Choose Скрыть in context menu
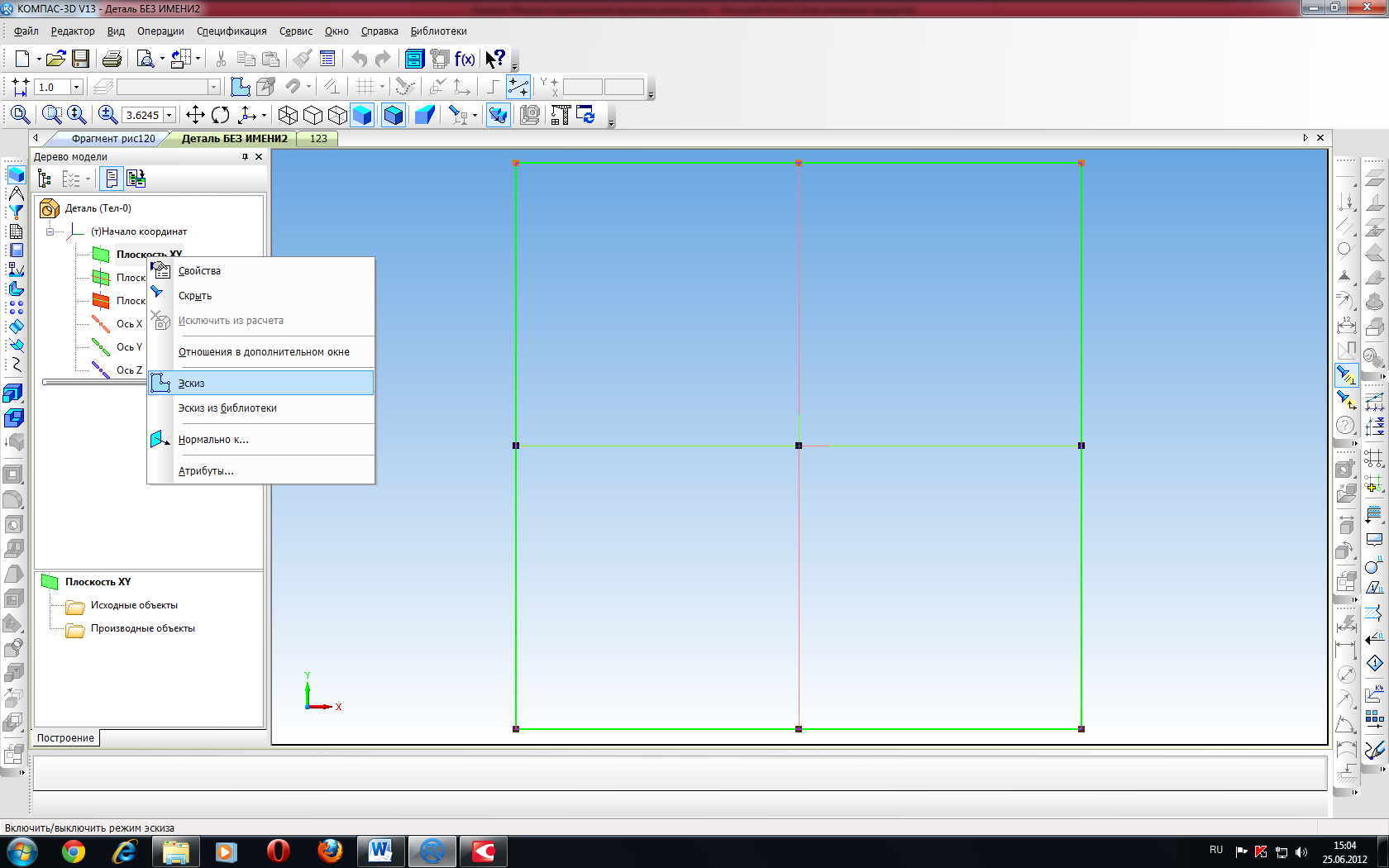 click(261, 295)
